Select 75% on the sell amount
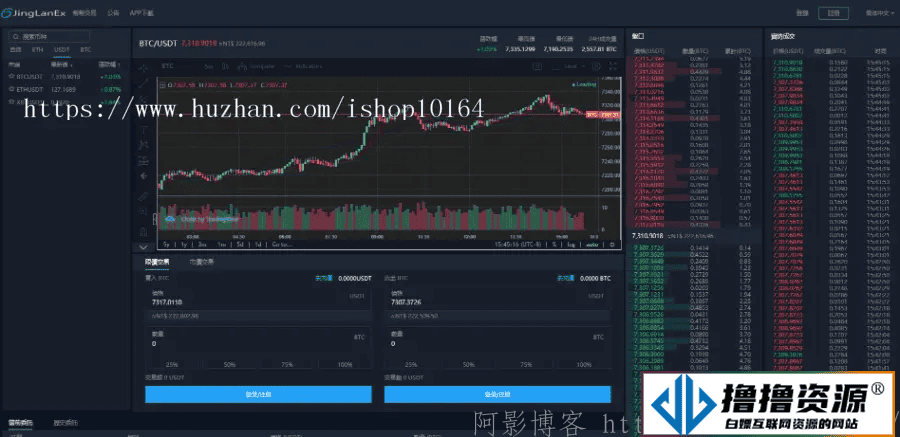The width and height of the screenshot is (900, 437). pyautogui.click(x=526, y=365)
